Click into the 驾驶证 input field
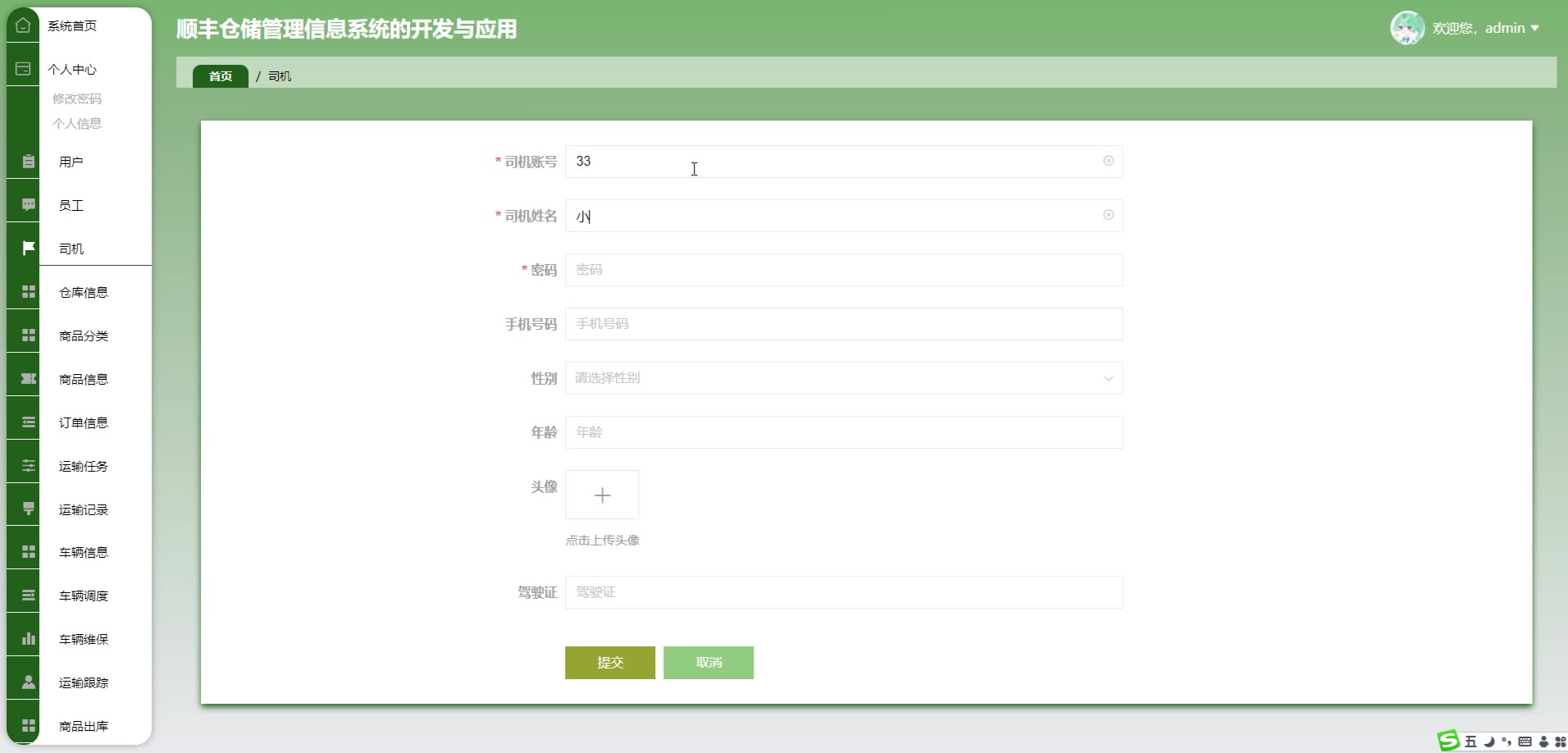 pos(844,592)
